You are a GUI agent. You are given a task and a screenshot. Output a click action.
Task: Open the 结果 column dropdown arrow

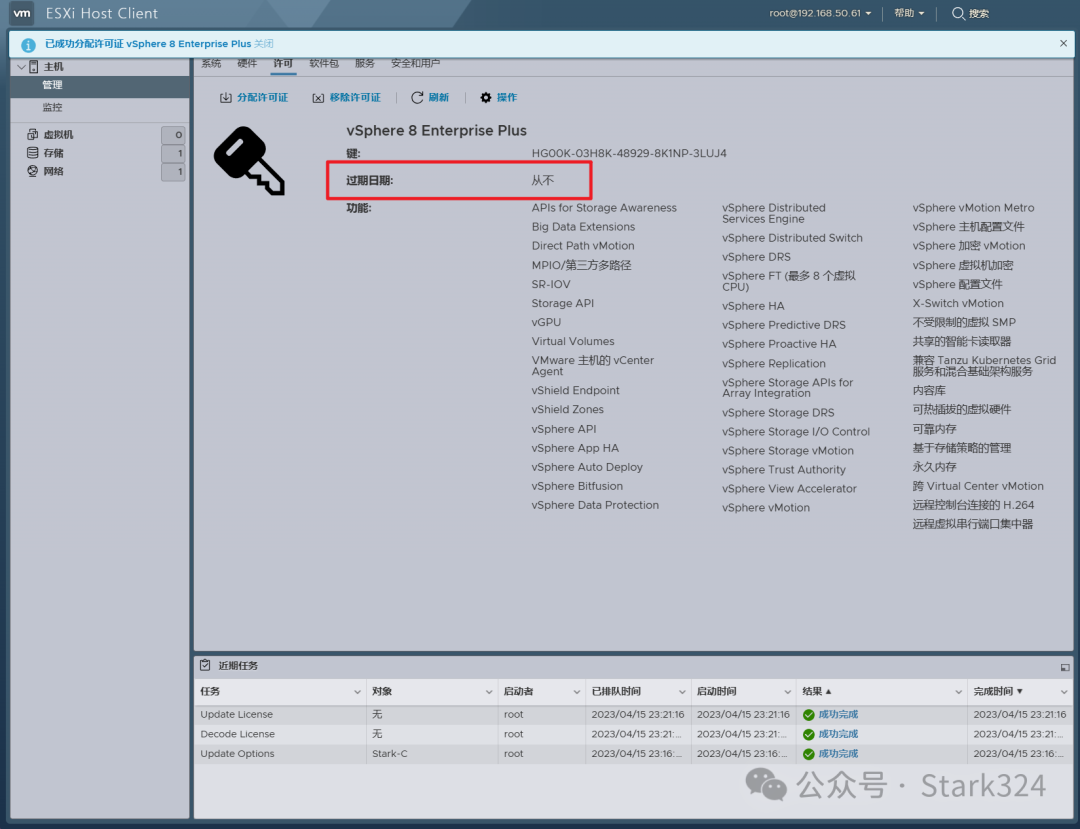(958, 692)
